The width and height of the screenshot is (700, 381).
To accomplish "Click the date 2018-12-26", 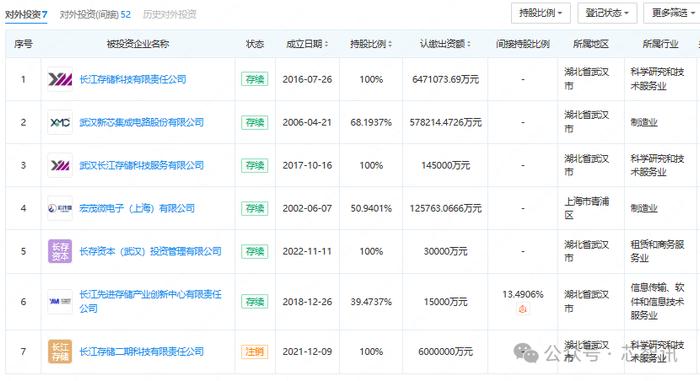I will click(x=307, y=301).
